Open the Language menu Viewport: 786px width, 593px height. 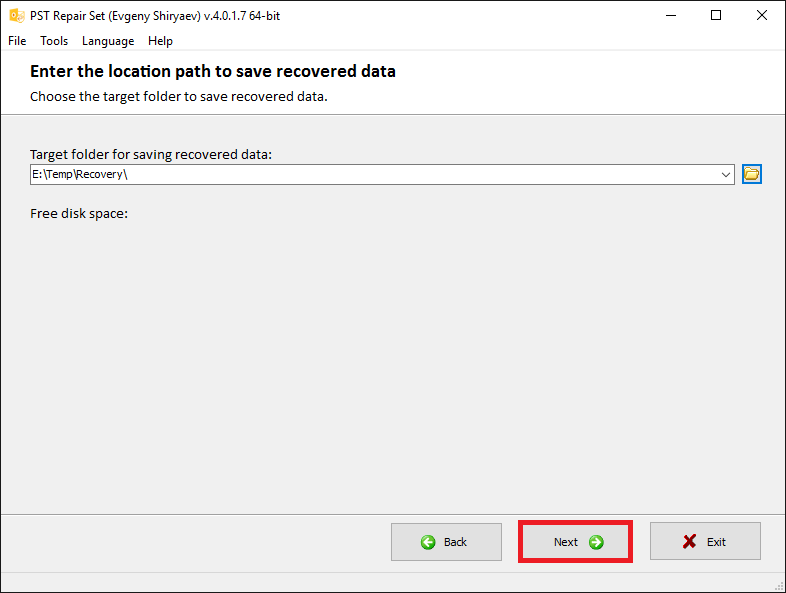(x=108, y=41)
